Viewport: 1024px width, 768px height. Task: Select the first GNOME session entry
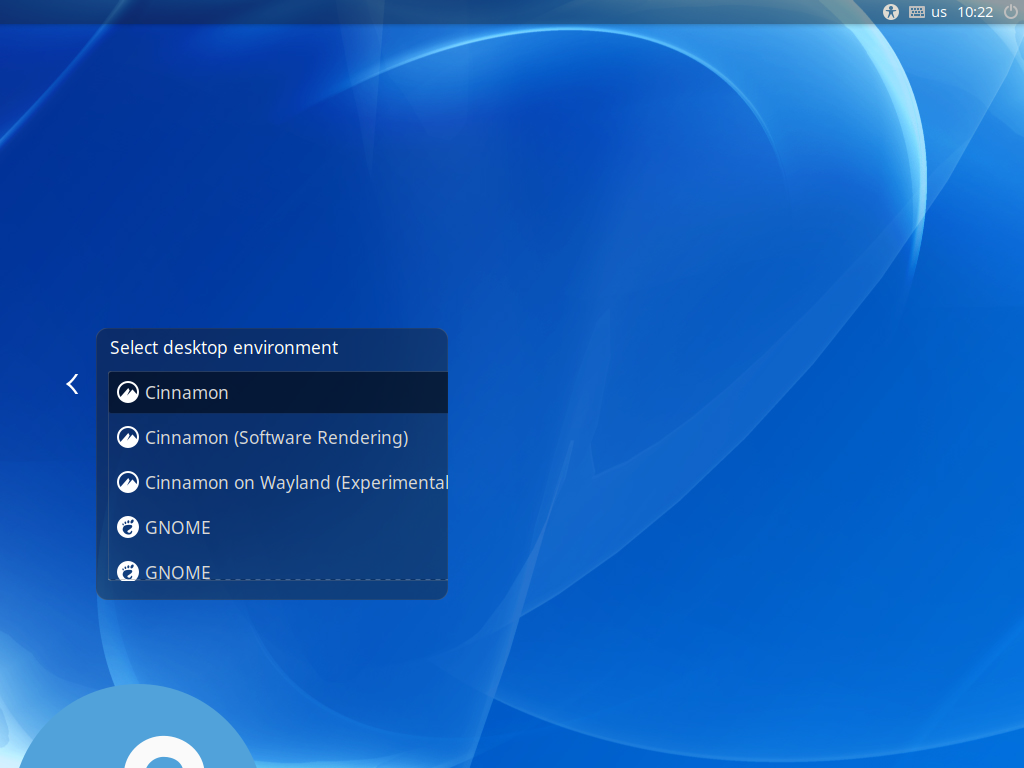click(278, 528)
